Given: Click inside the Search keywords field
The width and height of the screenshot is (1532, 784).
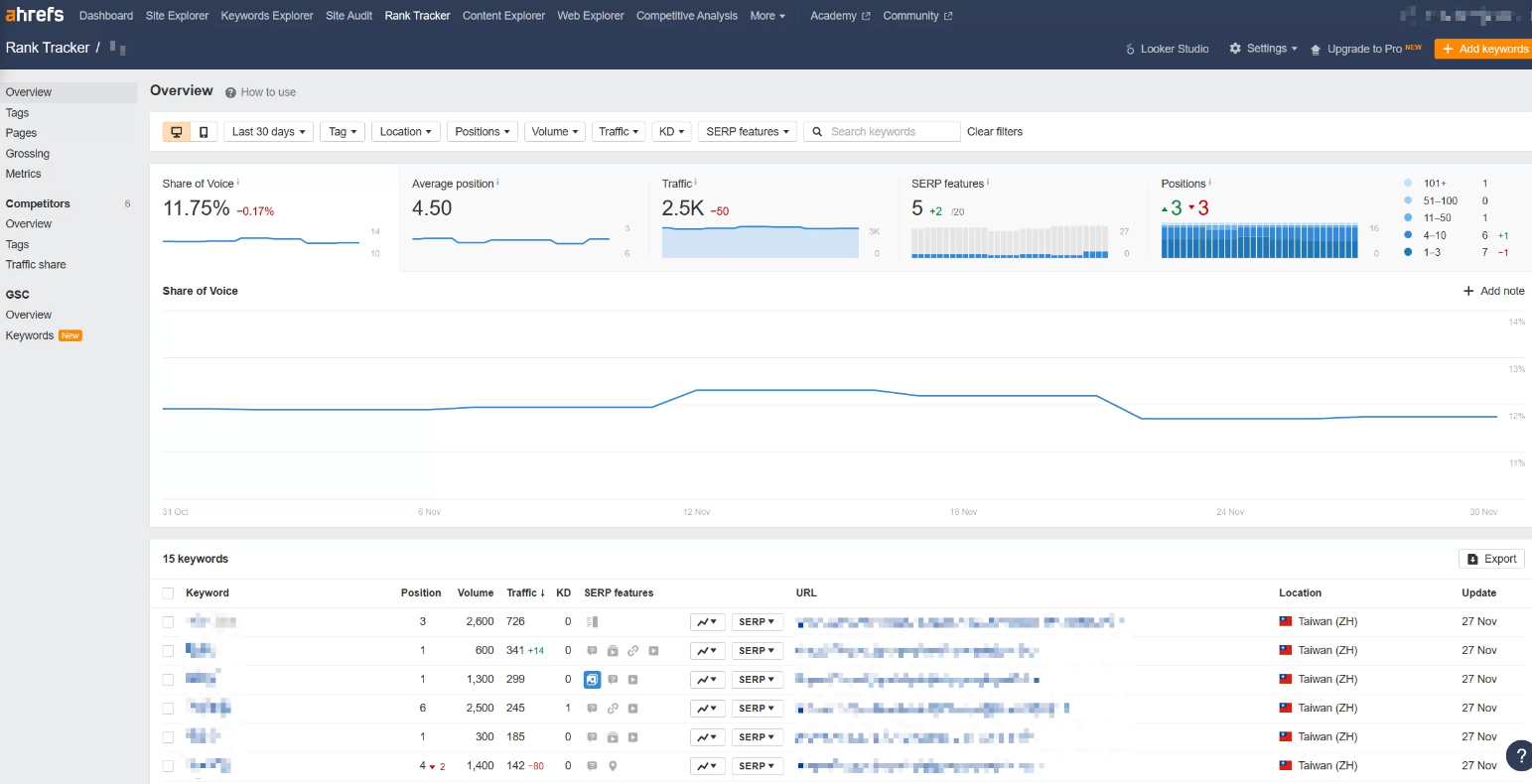Looking at the screenshot, I should point(889,130).
